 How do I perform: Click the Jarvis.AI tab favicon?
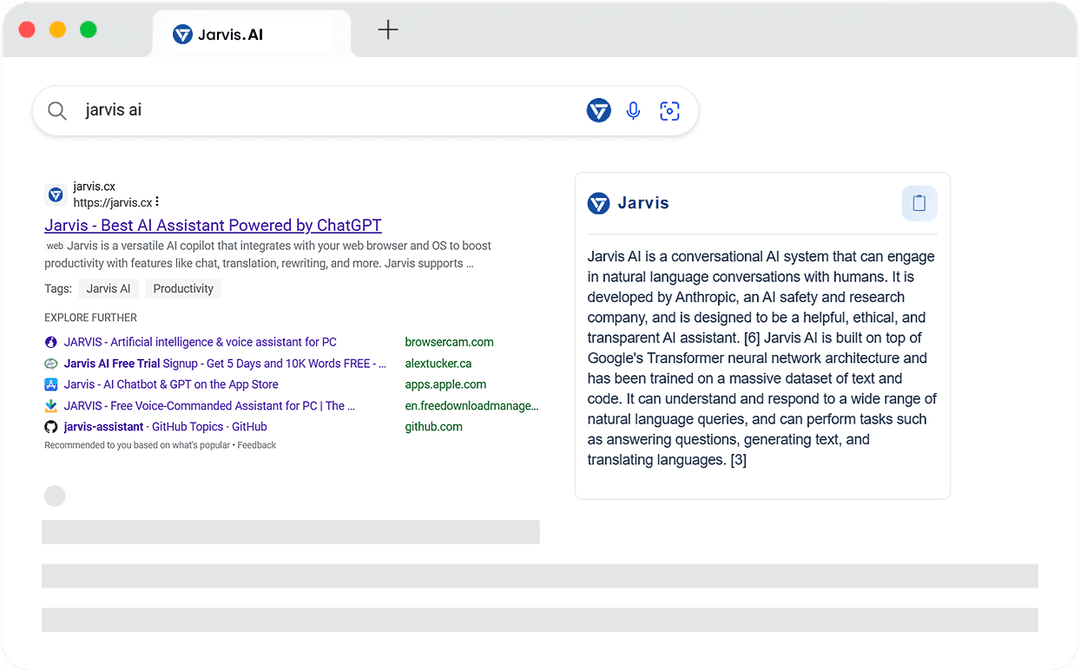pos(183,34)
